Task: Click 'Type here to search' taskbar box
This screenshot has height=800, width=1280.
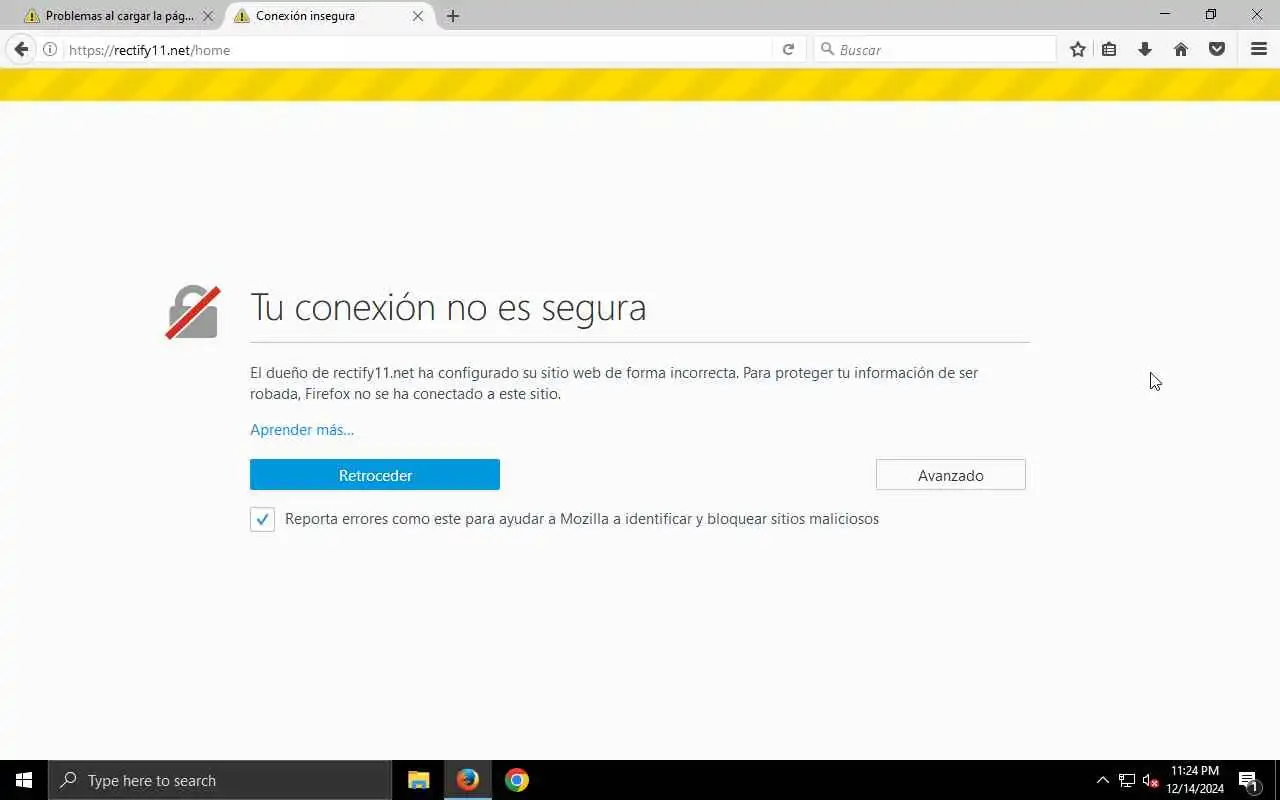Action: click(x=220, y=780)
